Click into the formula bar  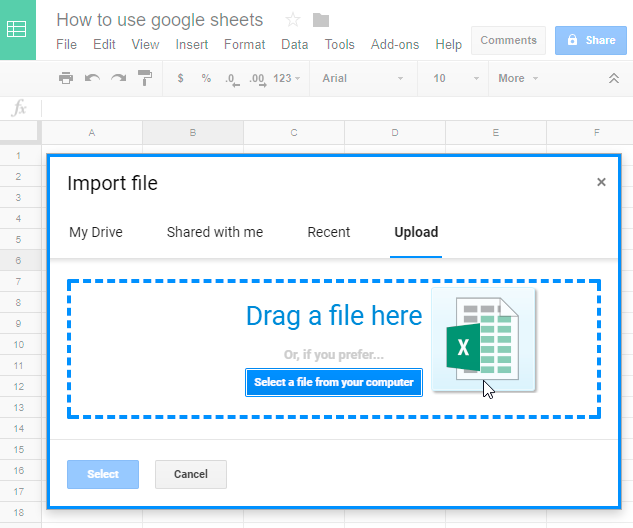click(x=337, y=108)
